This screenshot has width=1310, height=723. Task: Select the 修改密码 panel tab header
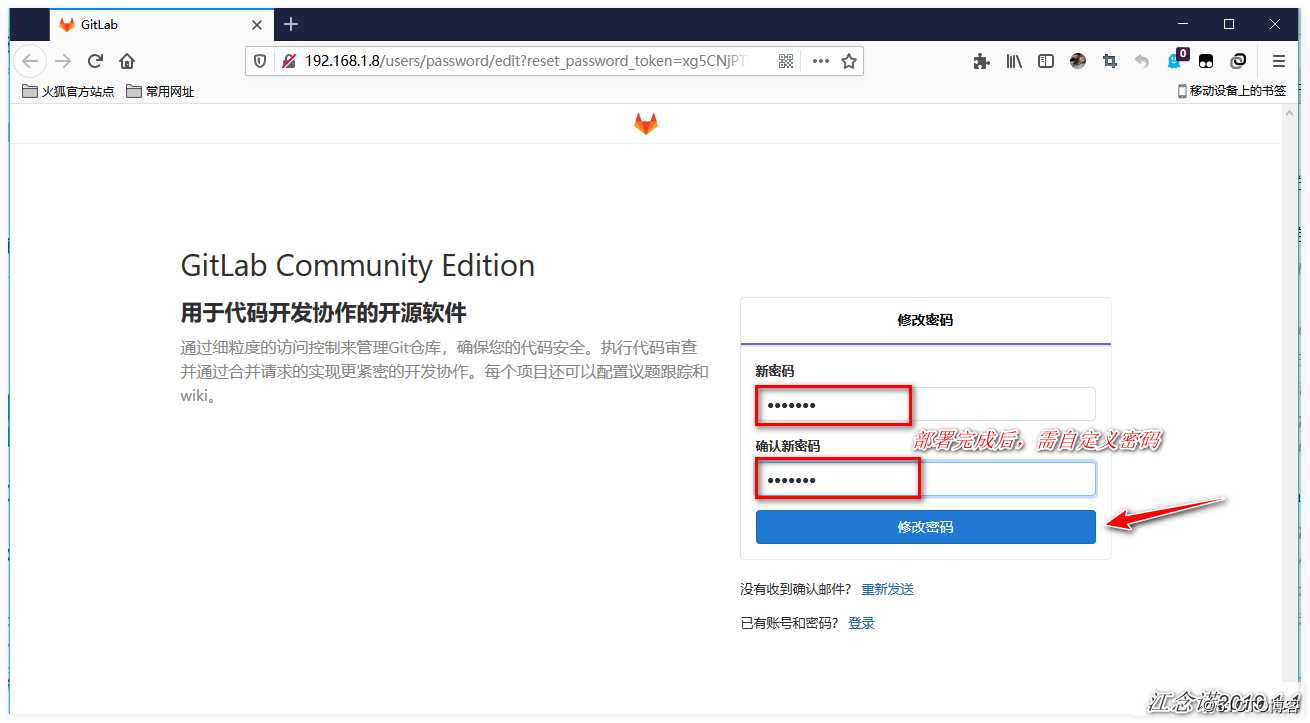coord(926,321)
